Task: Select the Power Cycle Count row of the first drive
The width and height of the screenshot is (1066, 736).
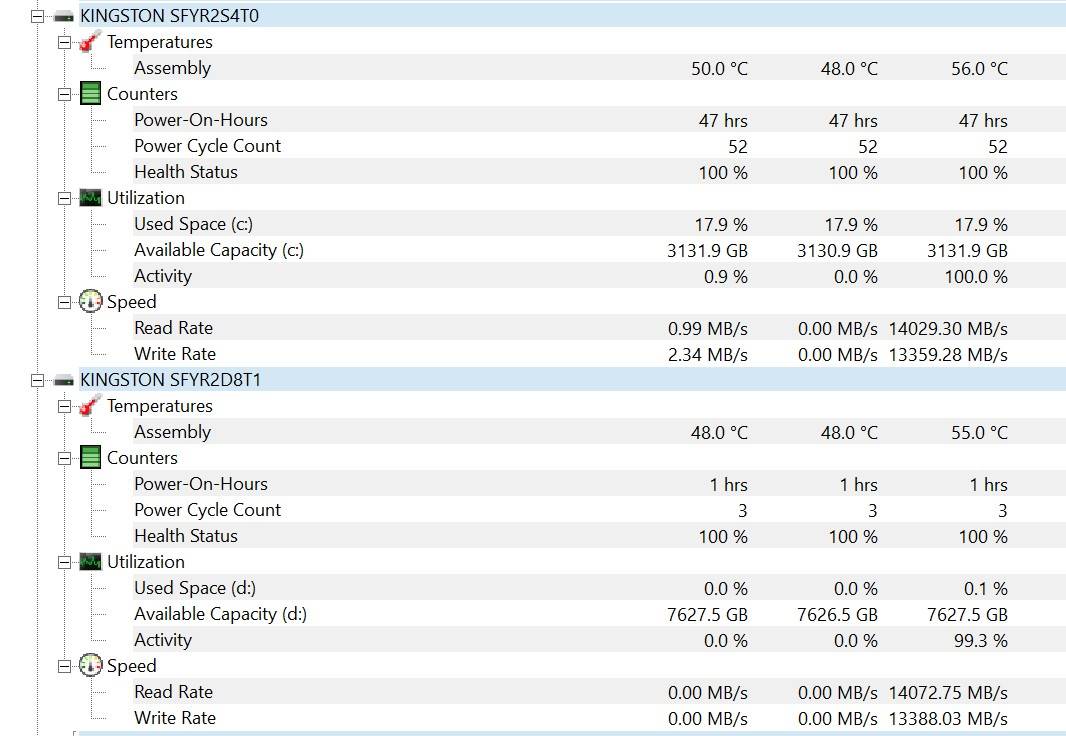Action: pyautogui.click(x=207, y=146)
